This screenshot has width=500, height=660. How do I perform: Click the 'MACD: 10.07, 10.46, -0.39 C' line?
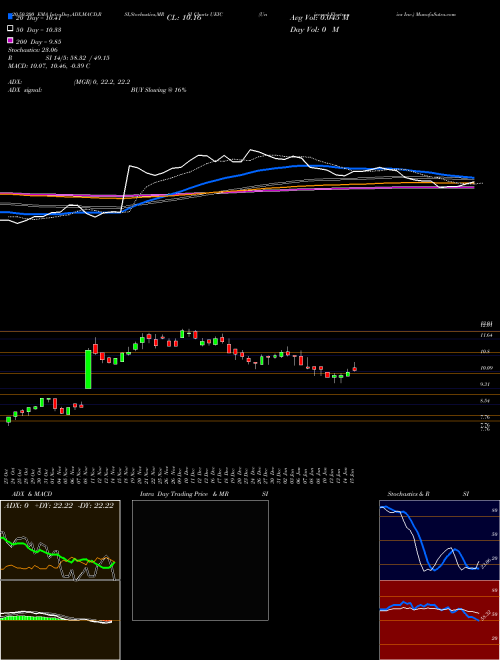(x=49, y=66)
